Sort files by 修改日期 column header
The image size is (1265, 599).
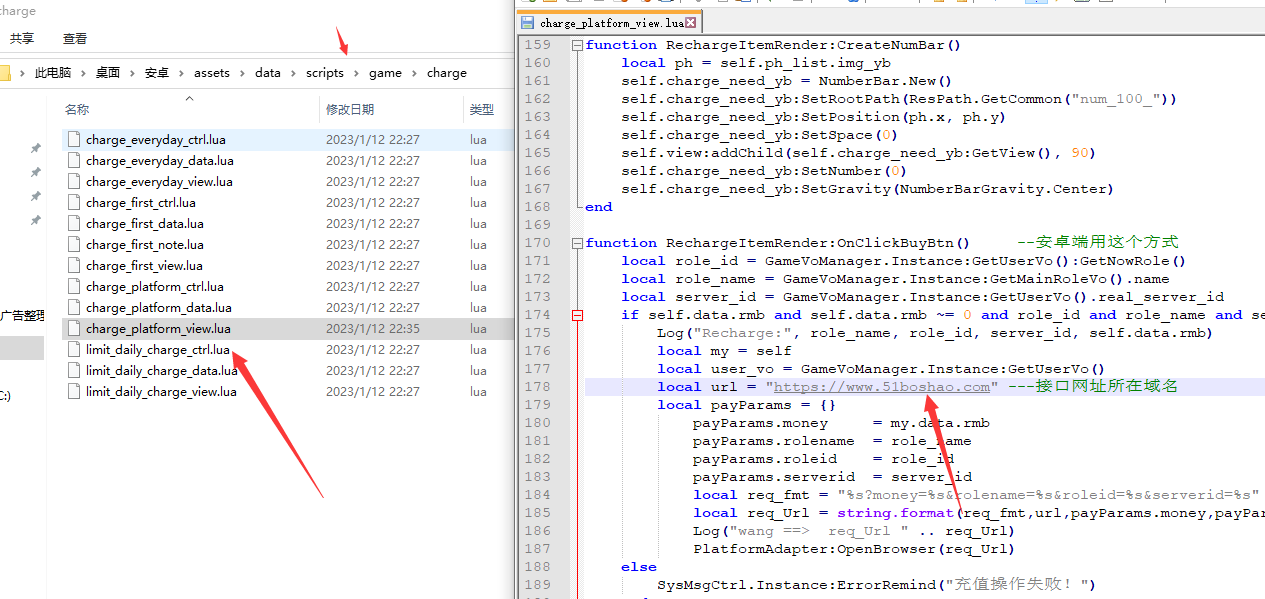pyautogui.click(x=349, y=109)
